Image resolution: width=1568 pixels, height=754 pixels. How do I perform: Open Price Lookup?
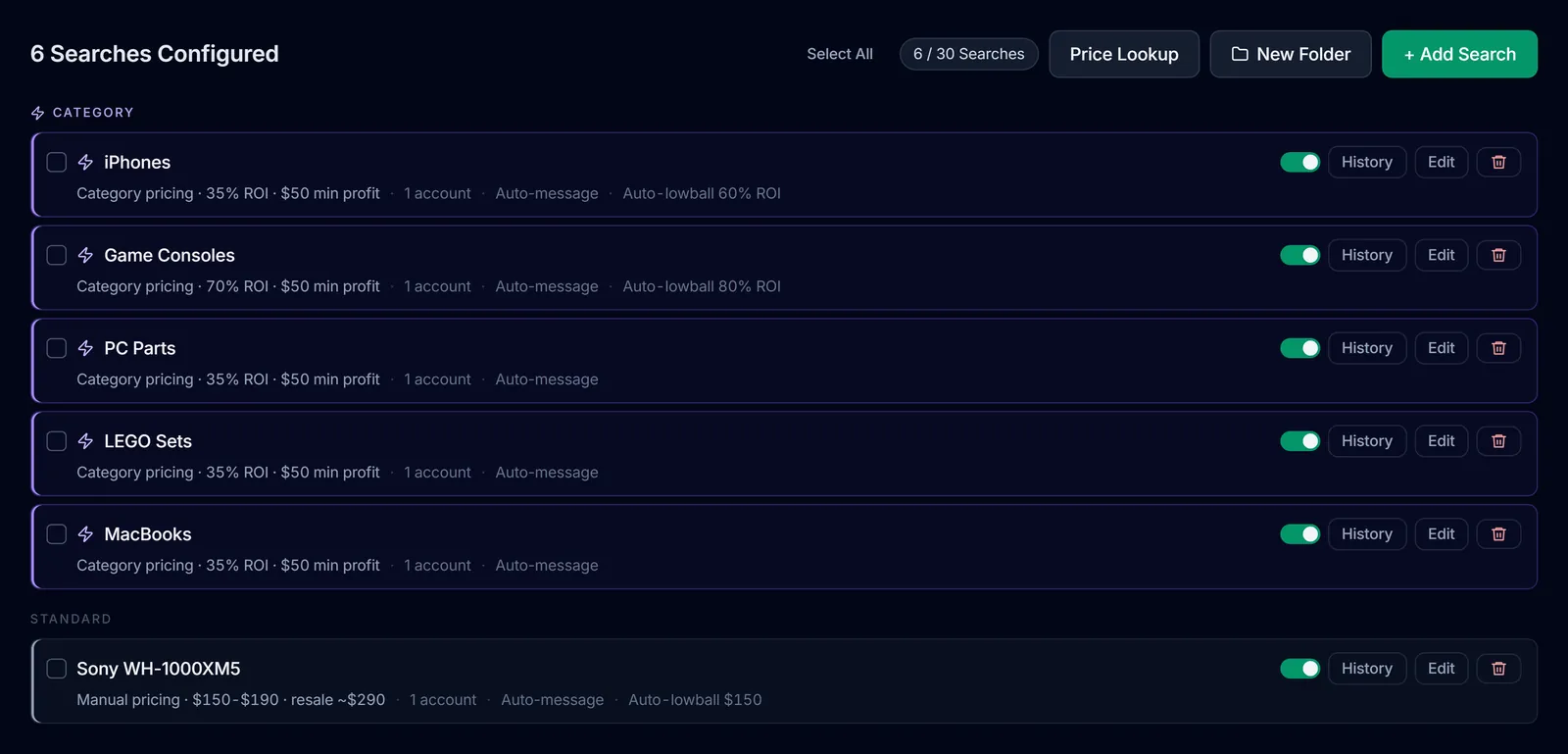click(1124, 54)
